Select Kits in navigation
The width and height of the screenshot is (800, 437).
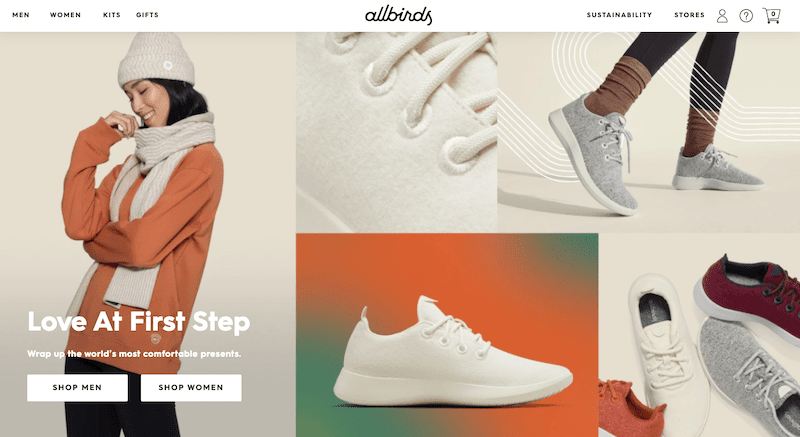[x=112, y=15]
